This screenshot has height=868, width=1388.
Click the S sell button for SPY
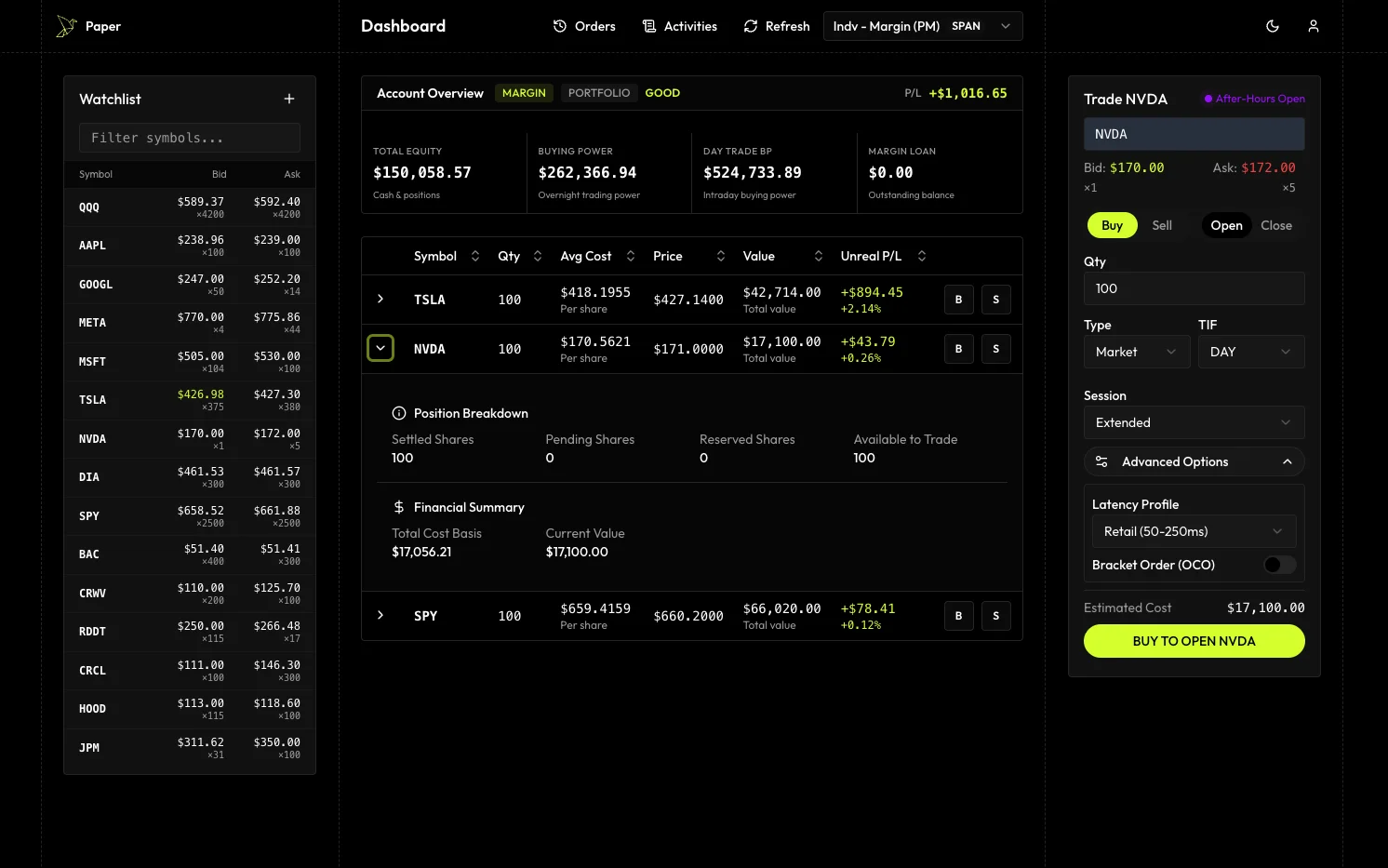995,616
